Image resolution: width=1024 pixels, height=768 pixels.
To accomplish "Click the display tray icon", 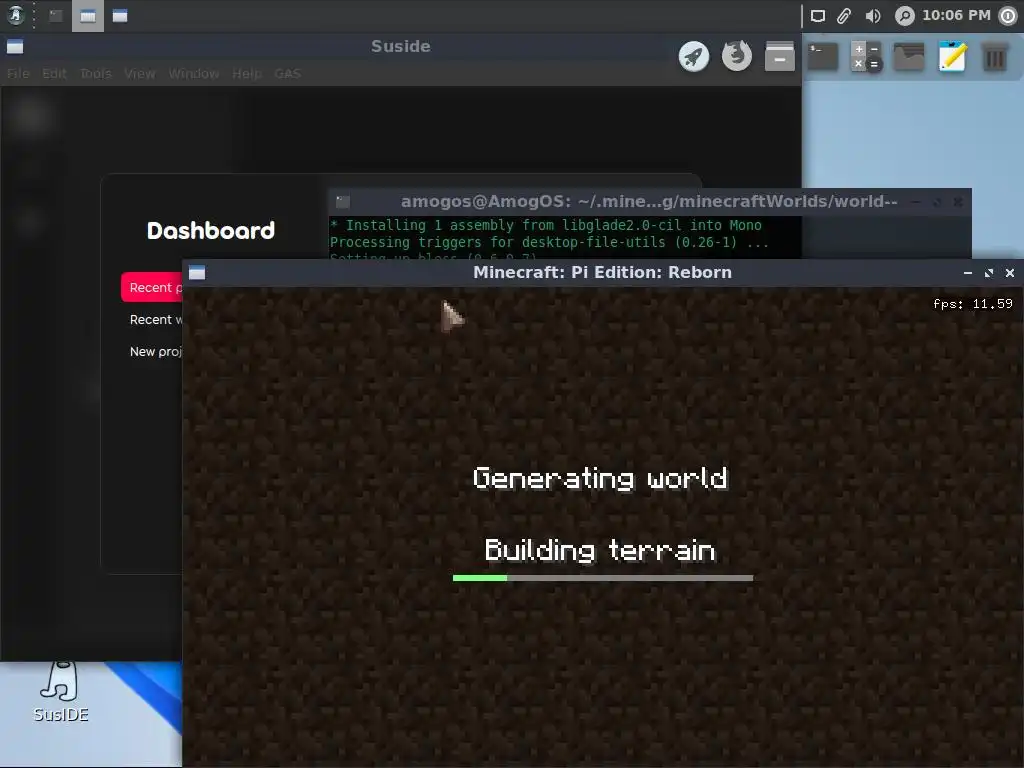I will tap(818, 16).
